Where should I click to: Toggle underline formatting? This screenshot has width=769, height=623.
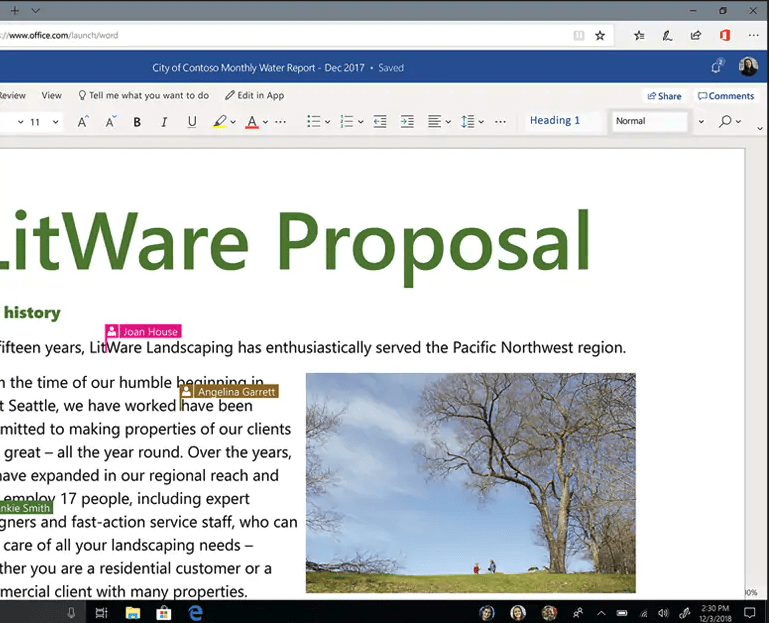tap(192, 122)
